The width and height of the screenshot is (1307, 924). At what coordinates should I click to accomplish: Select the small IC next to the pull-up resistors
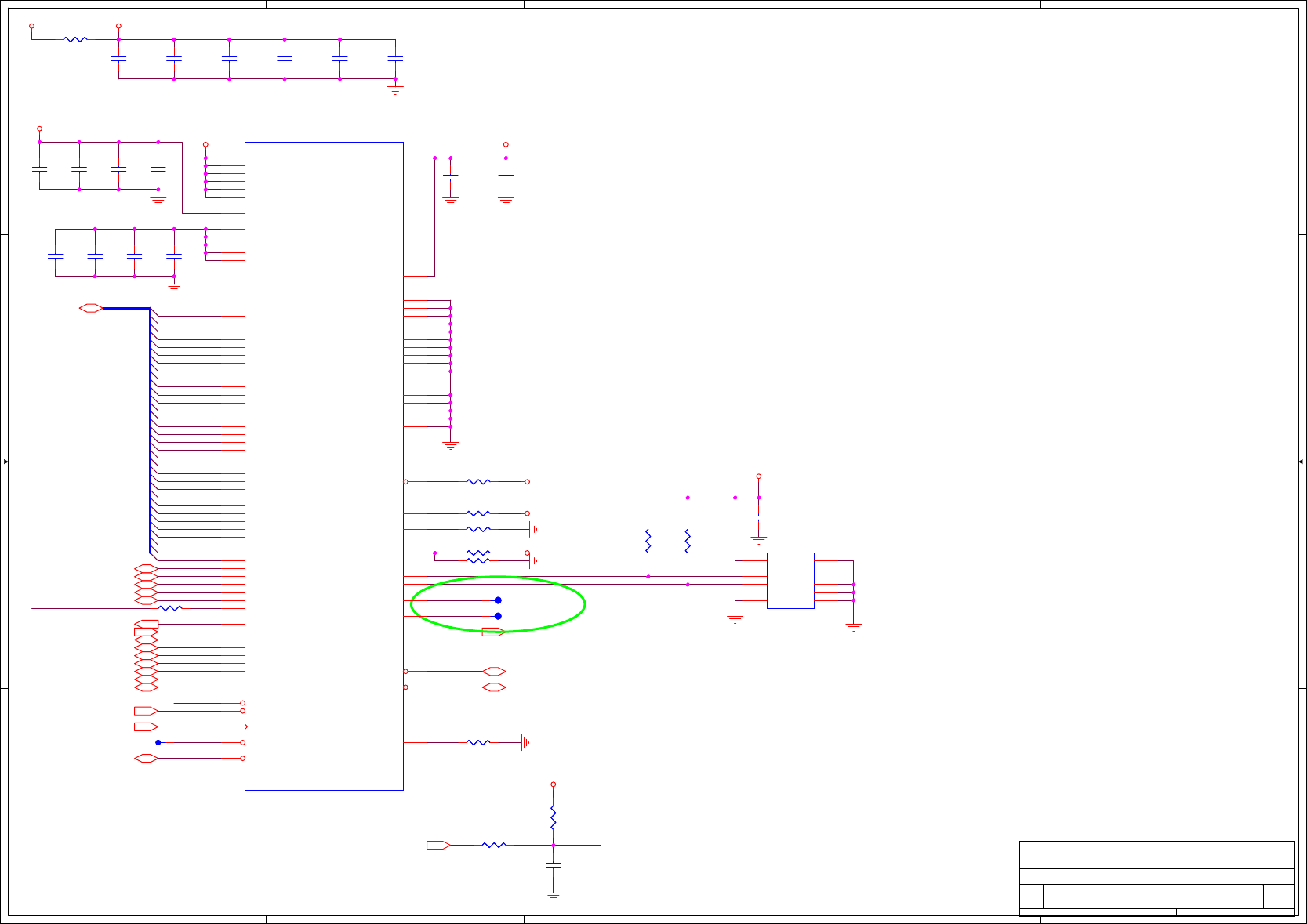pos(790,581)
